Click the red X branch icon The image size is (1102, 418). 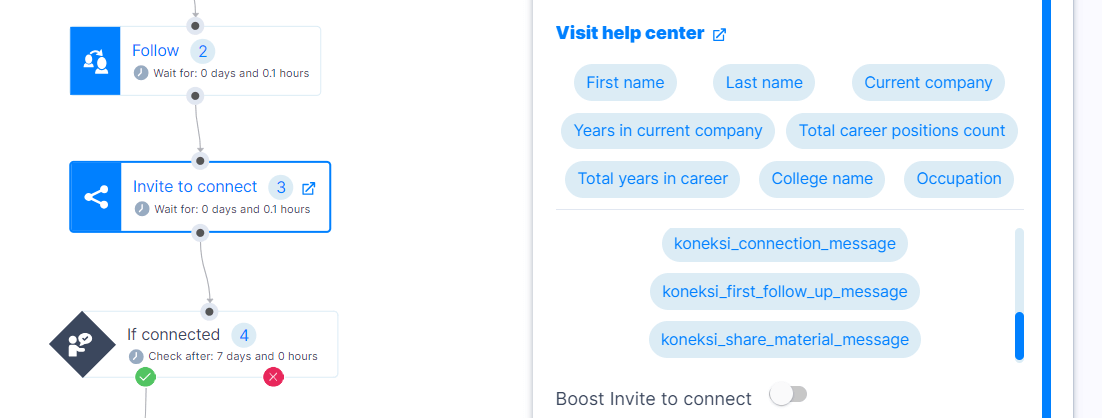[273, 377]
